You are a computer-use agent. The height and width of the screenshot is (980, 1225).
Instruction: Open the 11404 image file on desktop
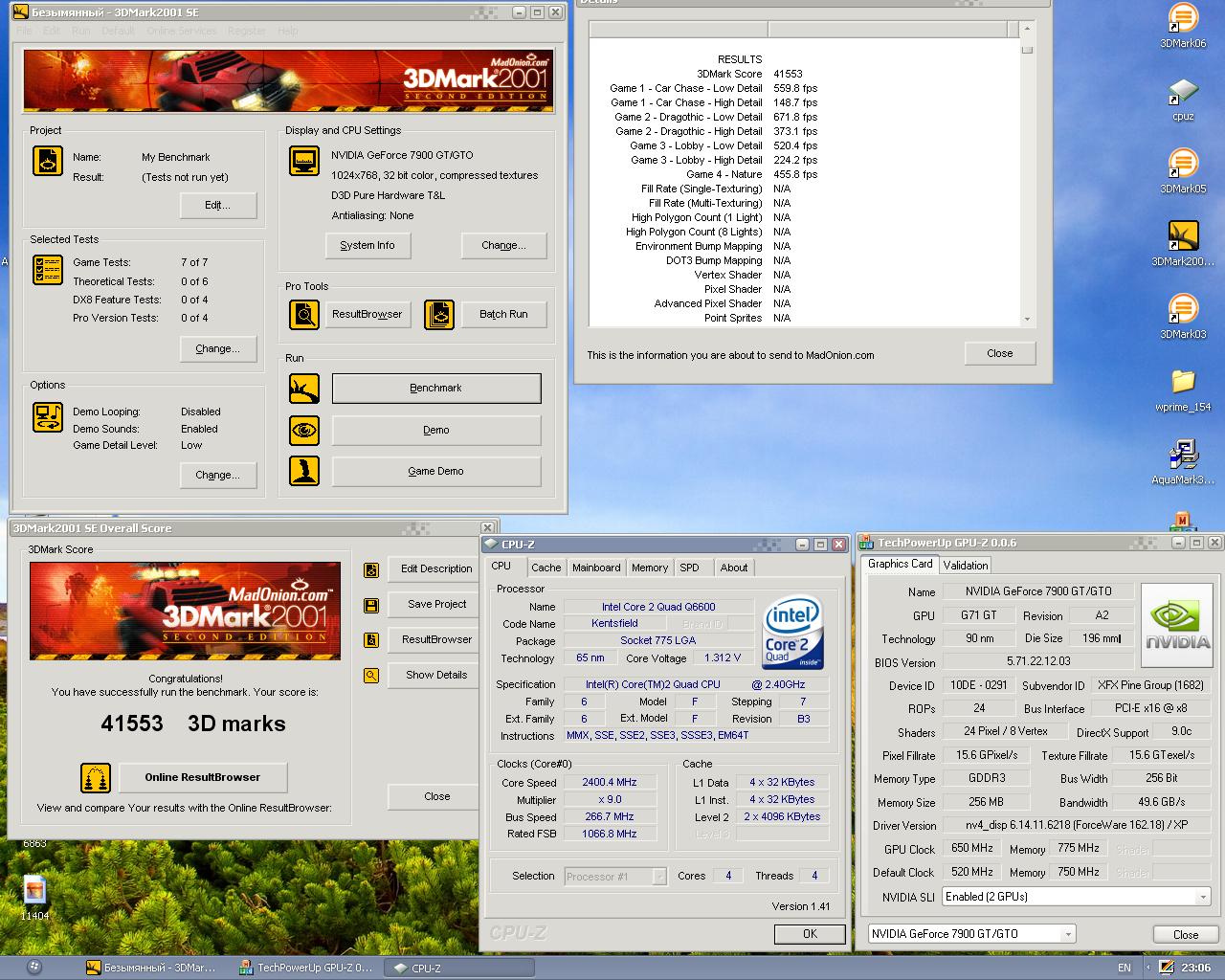[34, 897]
